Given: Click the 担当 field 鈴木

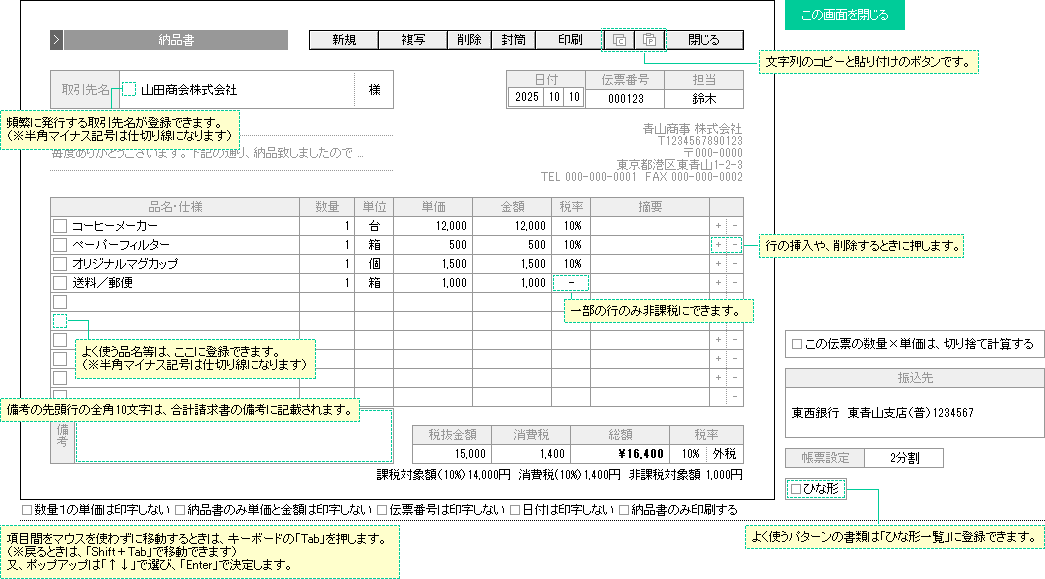Looking at the screenshot, I should pos(704,99).
